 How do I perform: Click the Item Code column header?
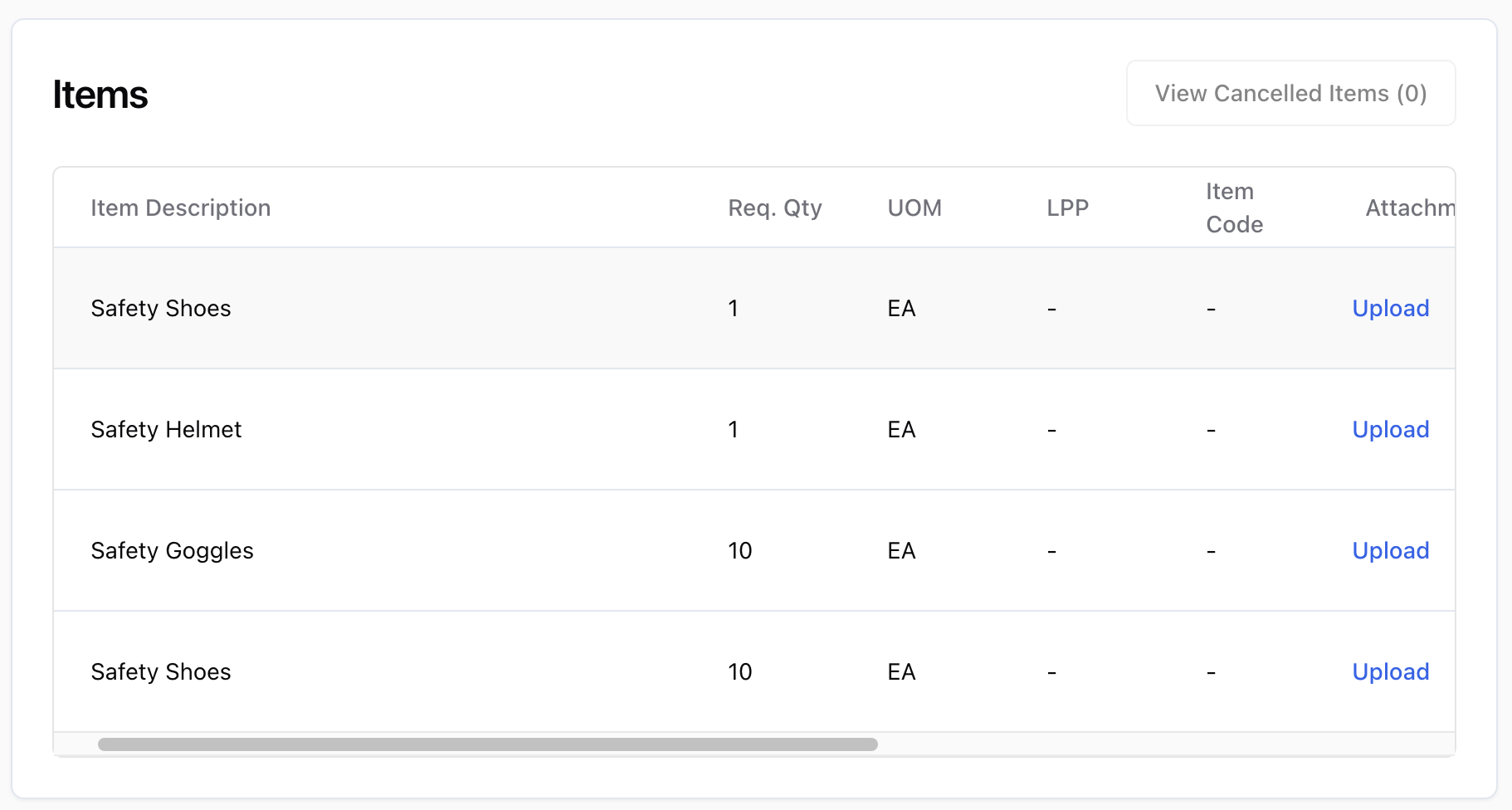tap(1234, 207)
